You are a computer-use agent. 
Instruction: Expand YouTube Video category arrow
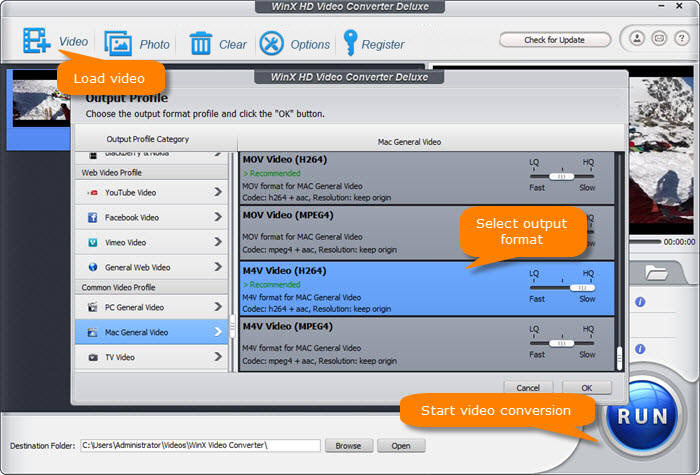tap(217, 192)
